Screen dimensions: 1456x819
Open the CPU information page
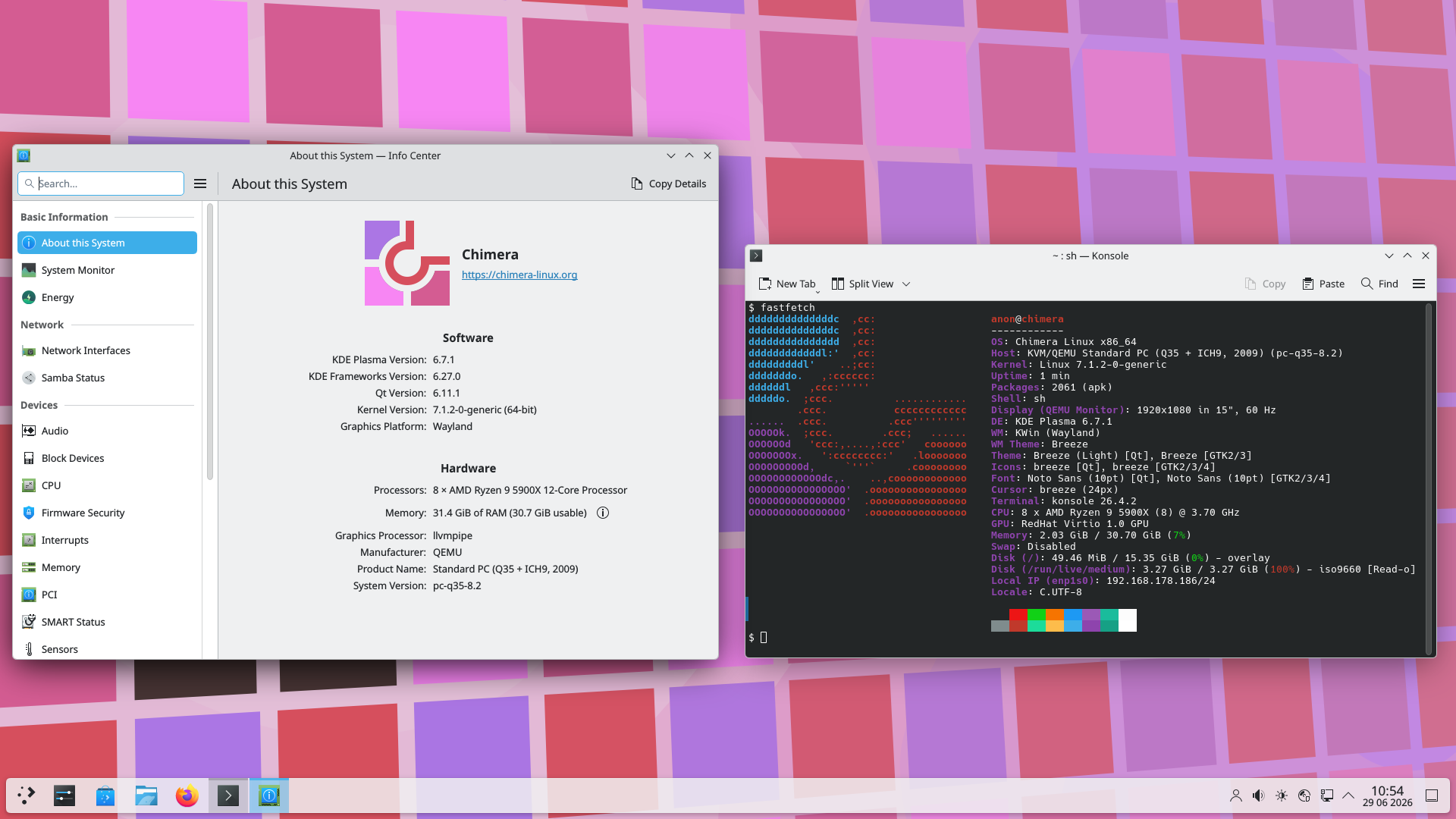click(107, 485)
